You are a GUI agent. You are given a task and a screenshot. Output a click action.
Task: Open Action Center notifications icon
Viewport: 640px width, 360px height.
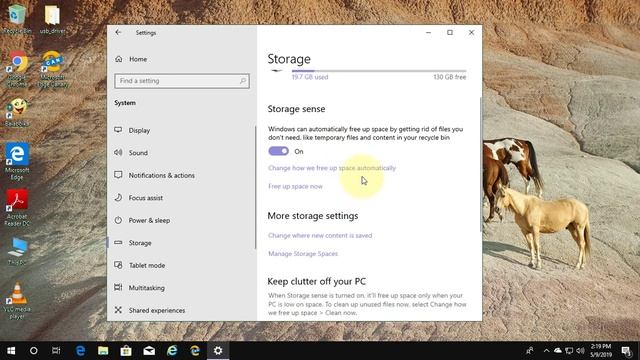(626, 351)
